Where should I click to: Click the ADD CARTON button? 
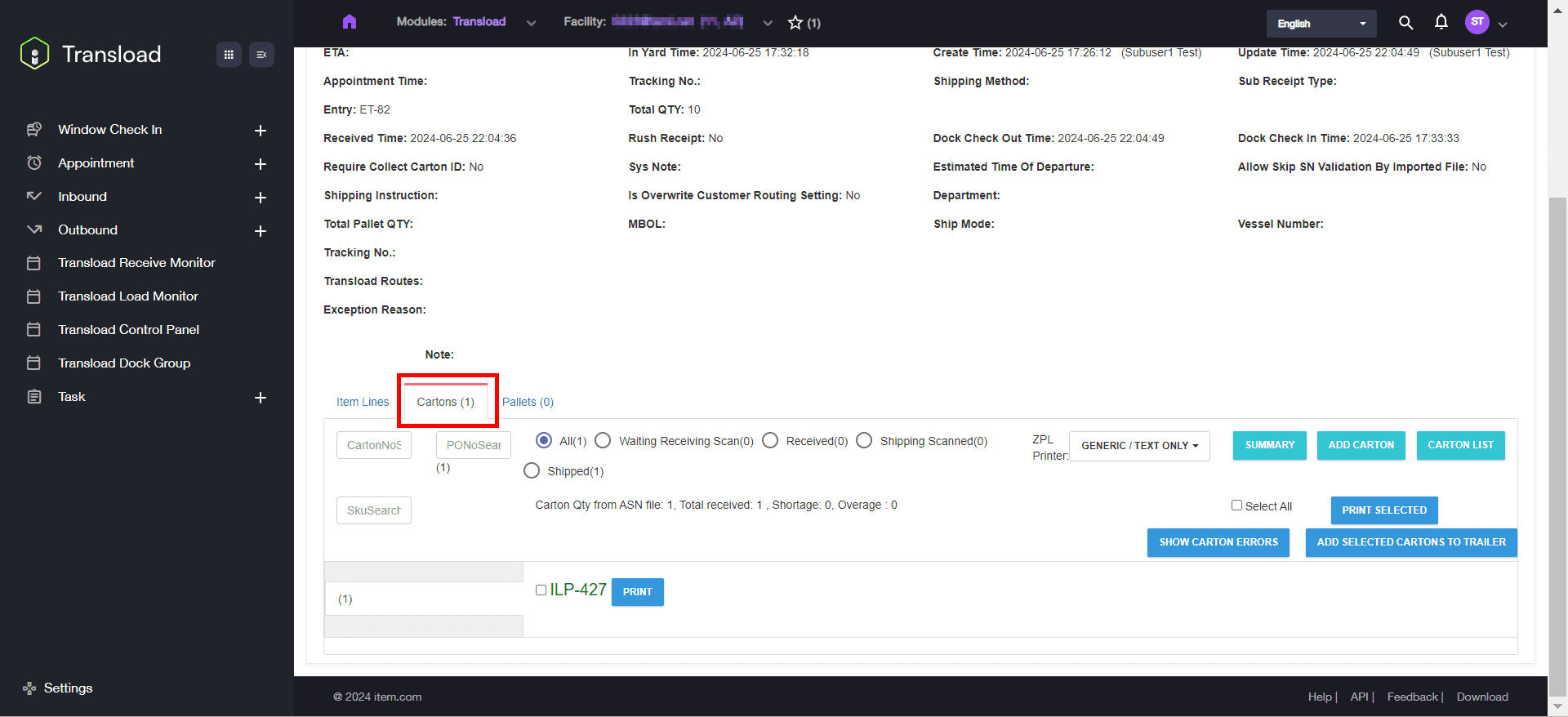[x=1361, y=445]
